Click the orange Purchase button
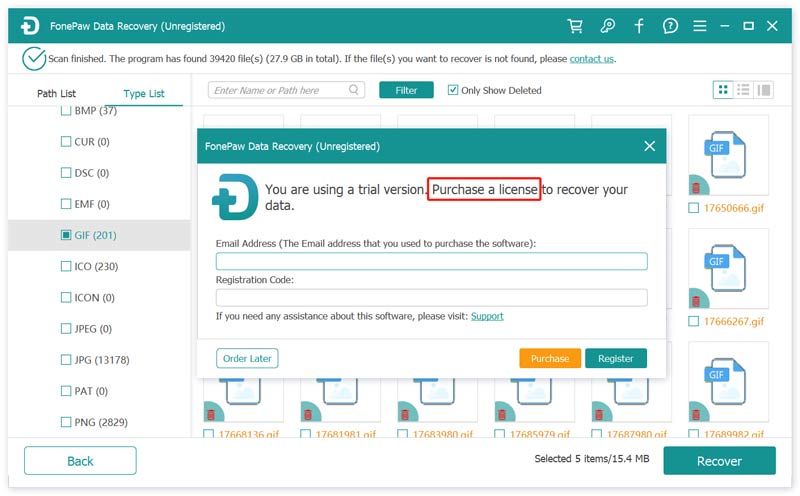 (549, 358)
